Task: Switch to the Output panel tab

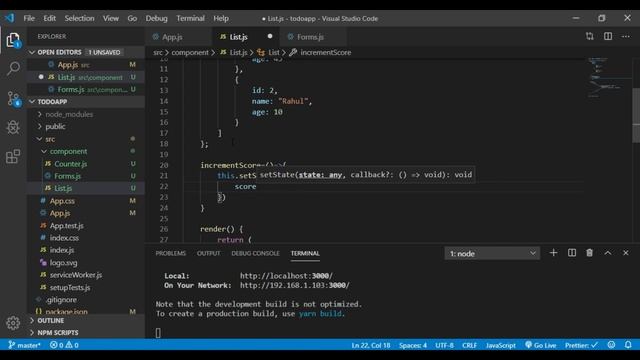Action: 209,253
